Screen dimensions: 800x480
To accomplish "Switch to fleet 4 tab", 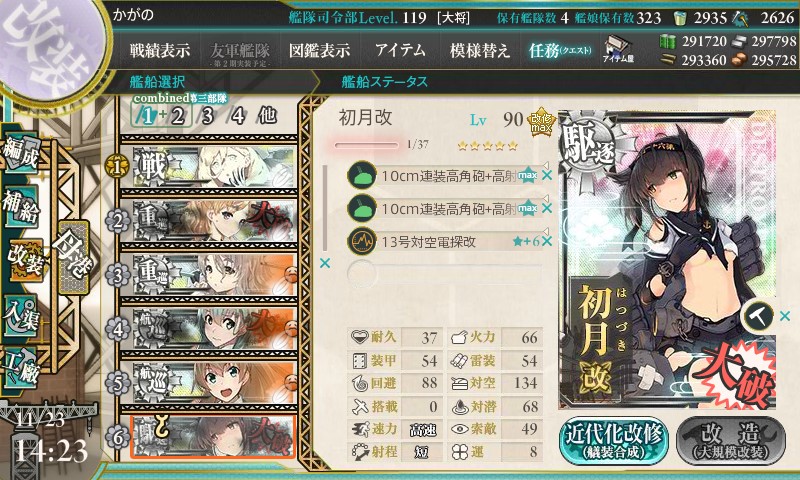I will (x=237, y=116).
